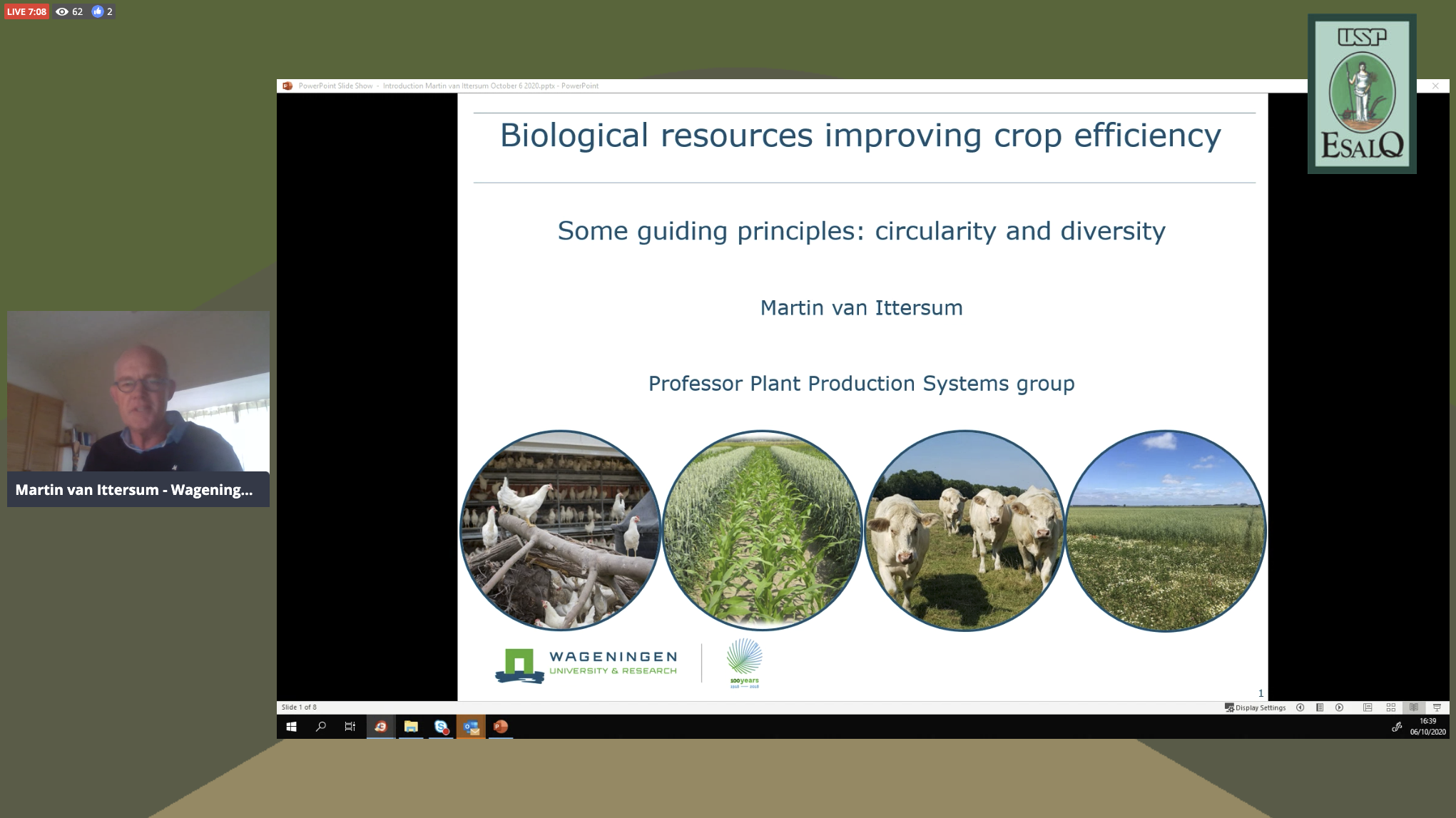Click the pen input tray icon
1456x818 pixels.
pyautogui.click(x=1397, y=727)
